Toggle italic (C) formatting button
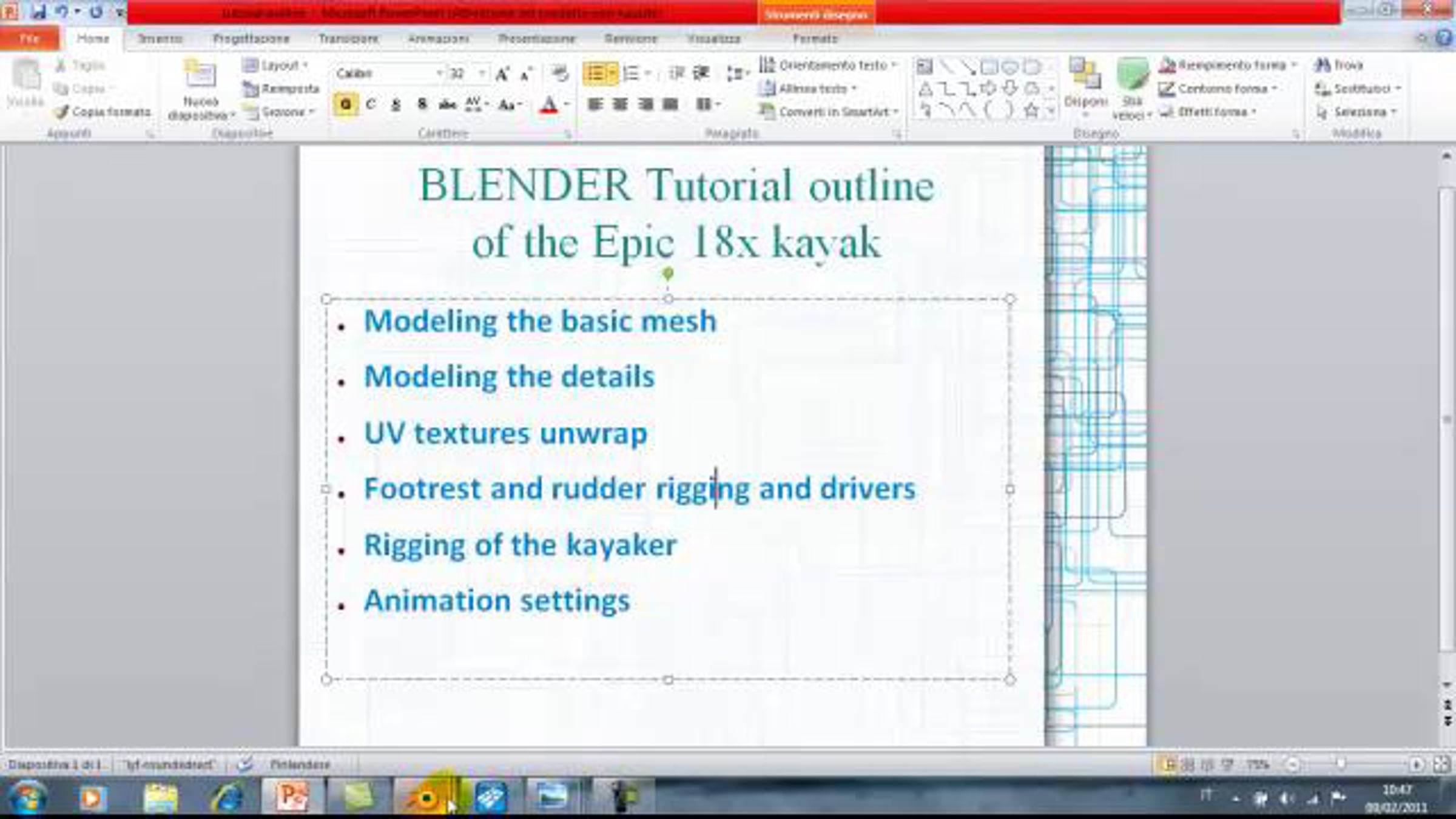This screenshot has height=819, width=1456. tap(371, 104)
